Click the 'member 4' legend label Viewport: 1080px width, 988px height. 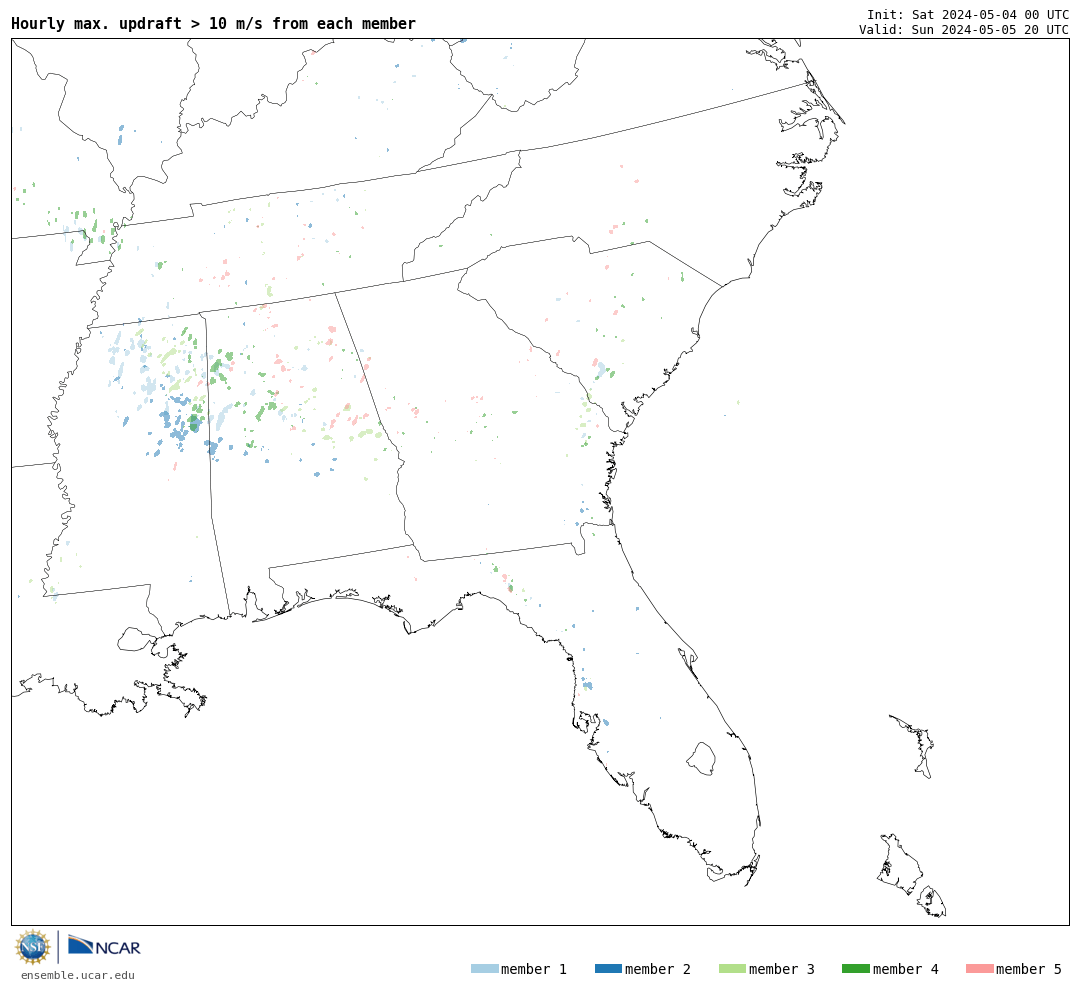(x=905, y=969)
